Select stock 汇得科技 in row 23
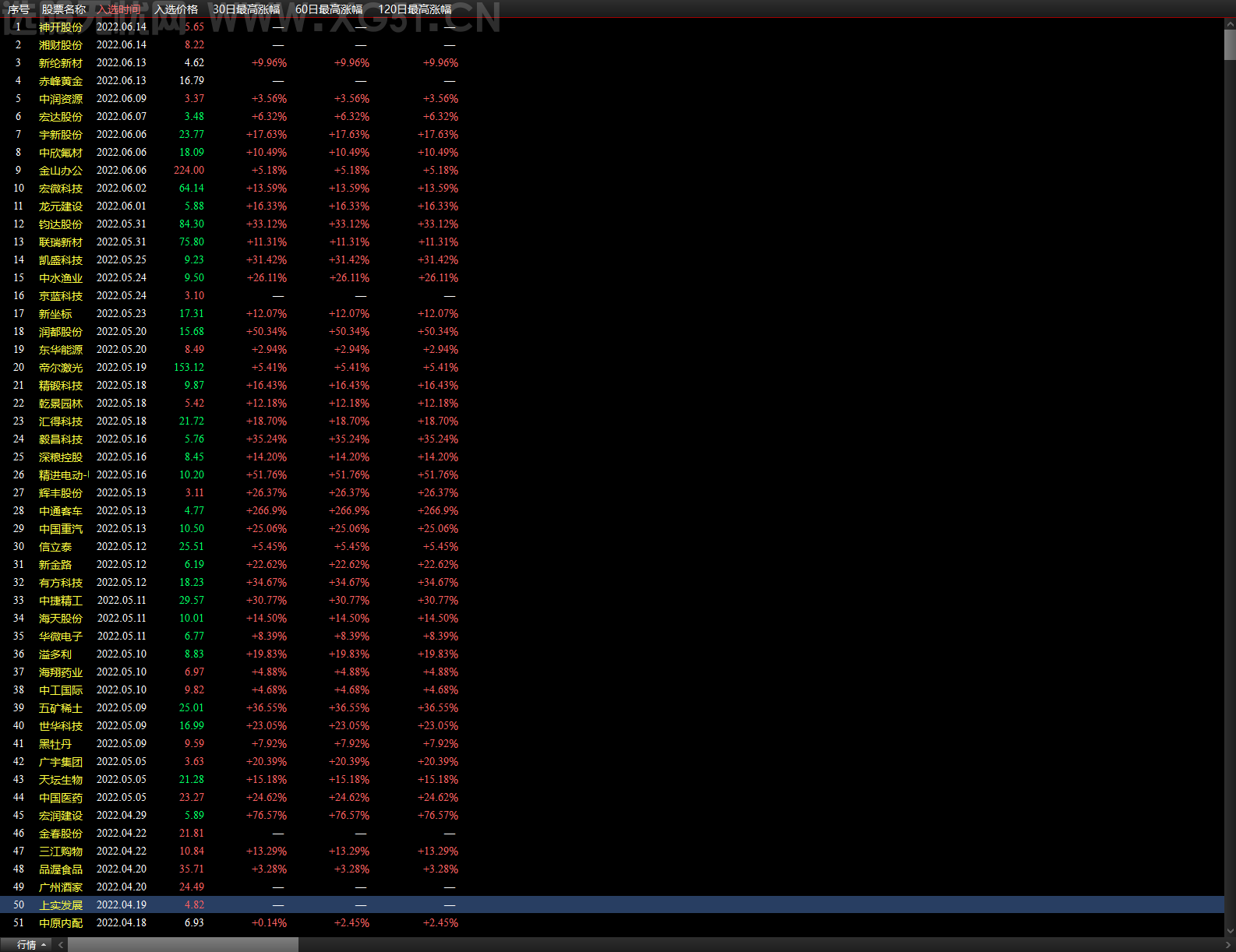The image size is (1236, 952). point(61,421)
